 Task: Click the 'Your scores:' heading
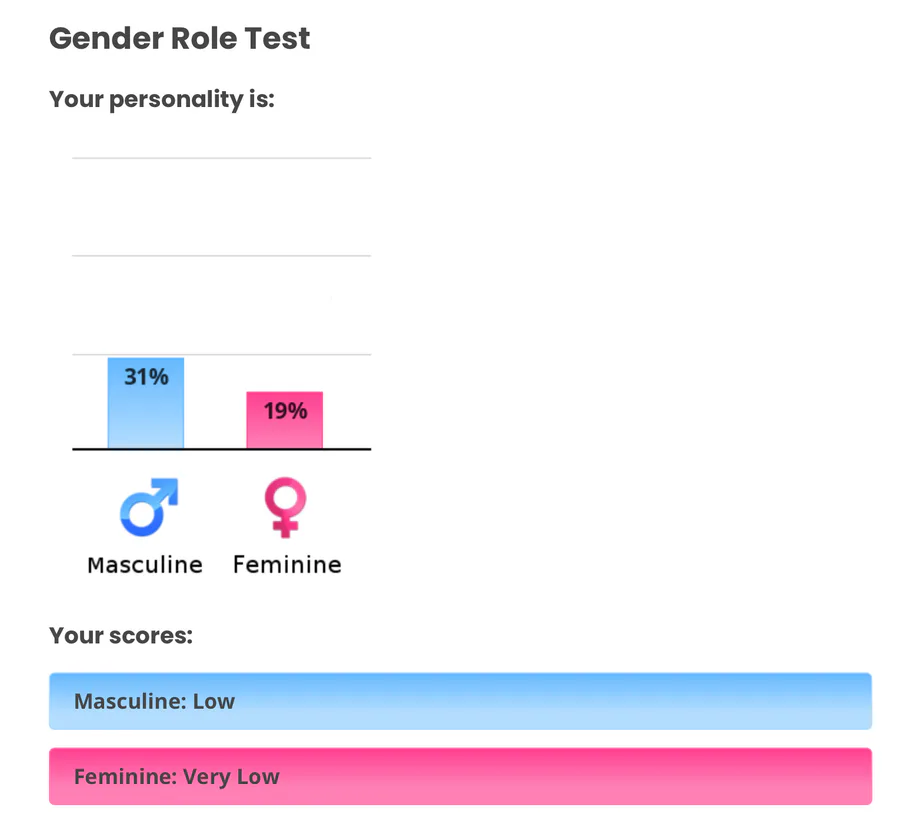click(121, 636)
